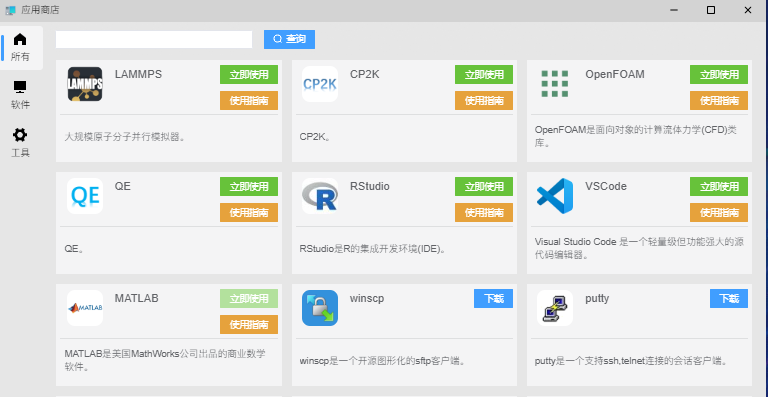Launch CP2K with 立即使用
The height and width of the screenshot is (397, 768).
point(484,74)
